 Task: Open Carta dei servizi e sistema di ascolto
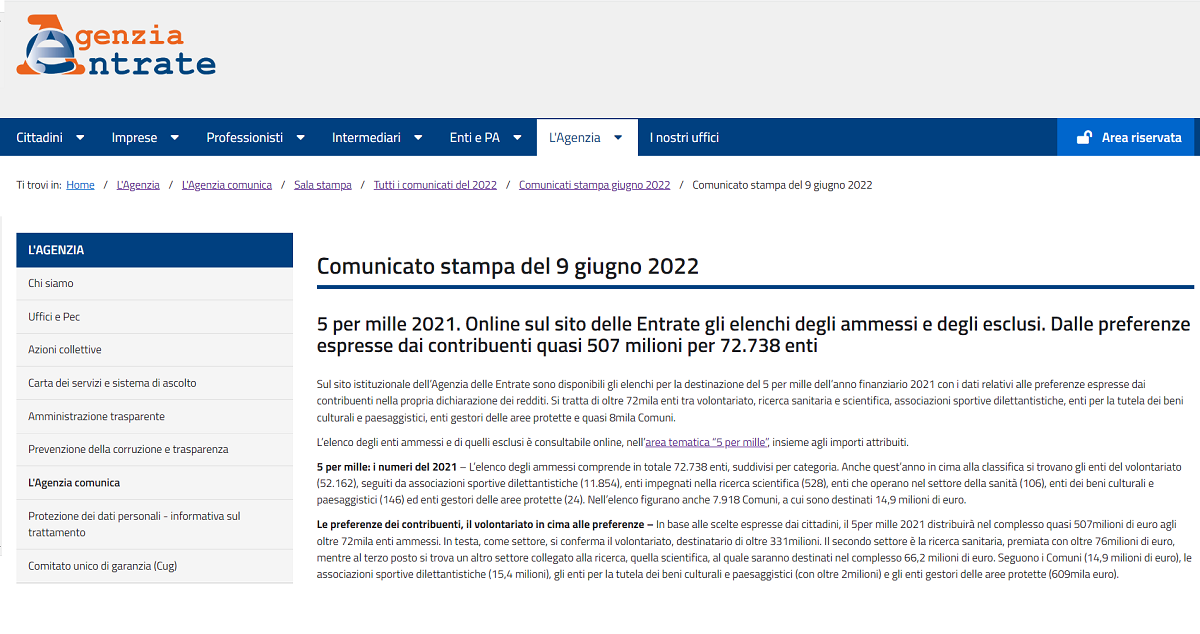[x=155, y=383]
